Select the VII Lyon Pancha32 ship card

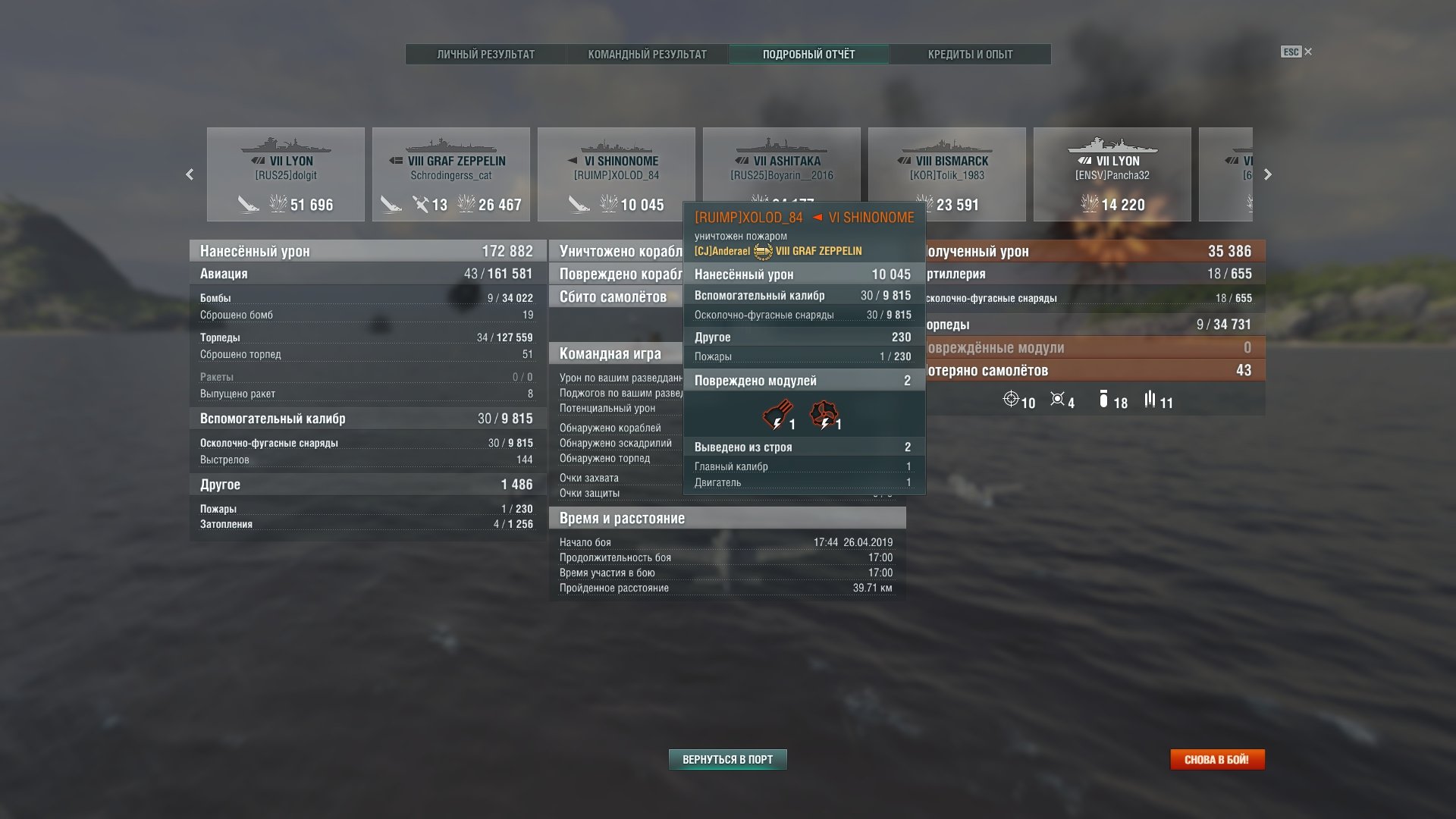pyautogui.click(x=1112, y=174)
